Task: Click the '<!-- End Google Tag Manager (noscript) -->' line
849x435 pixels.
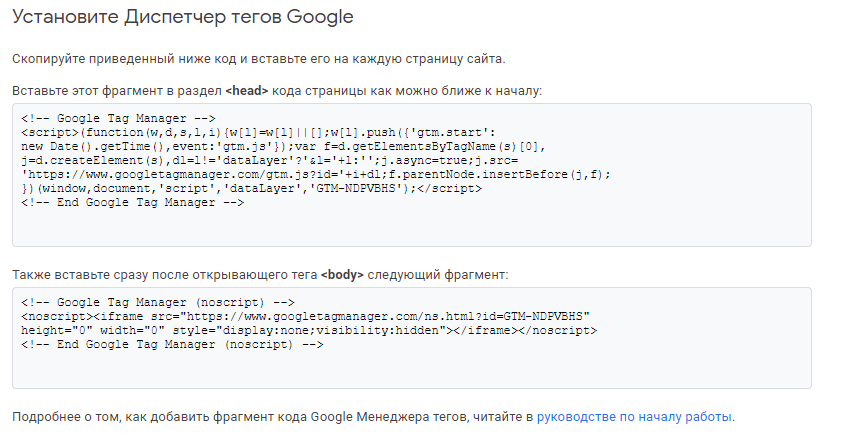Action: pos(172,345)
